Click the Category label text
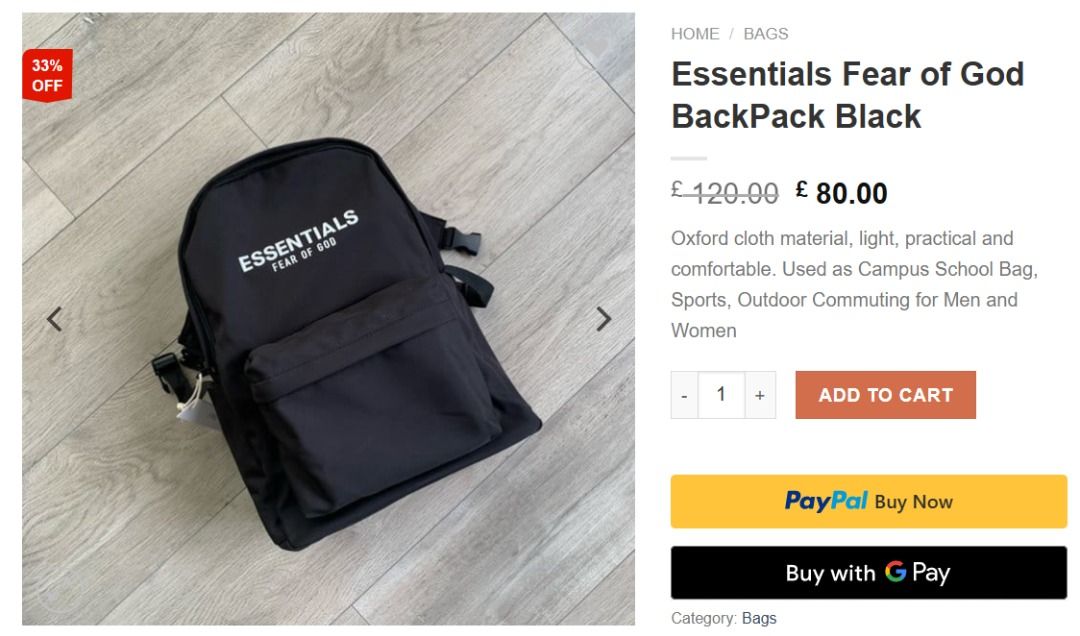The height and width of the screenshot is (636, 1080). 703,618
